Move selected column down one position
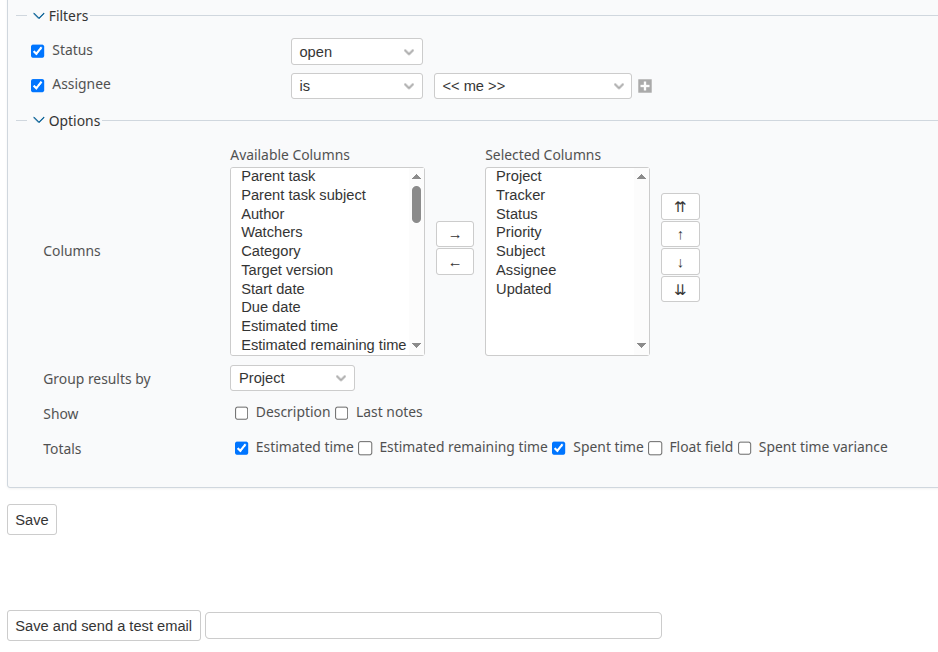The width and height of the screenshot is (938, 652). pyautogui.click(x=680, y=262)
